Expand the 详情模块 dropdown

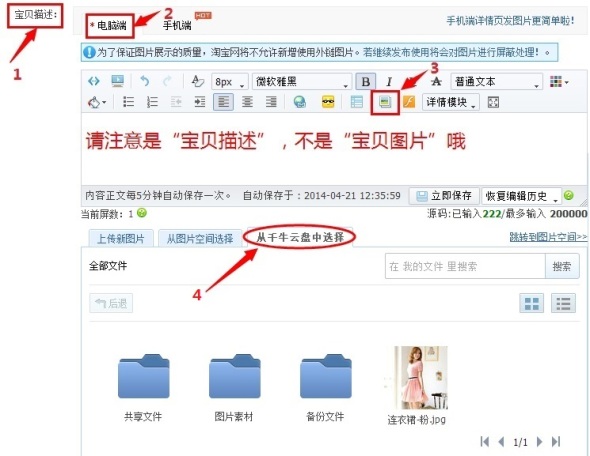pos(451,102)
